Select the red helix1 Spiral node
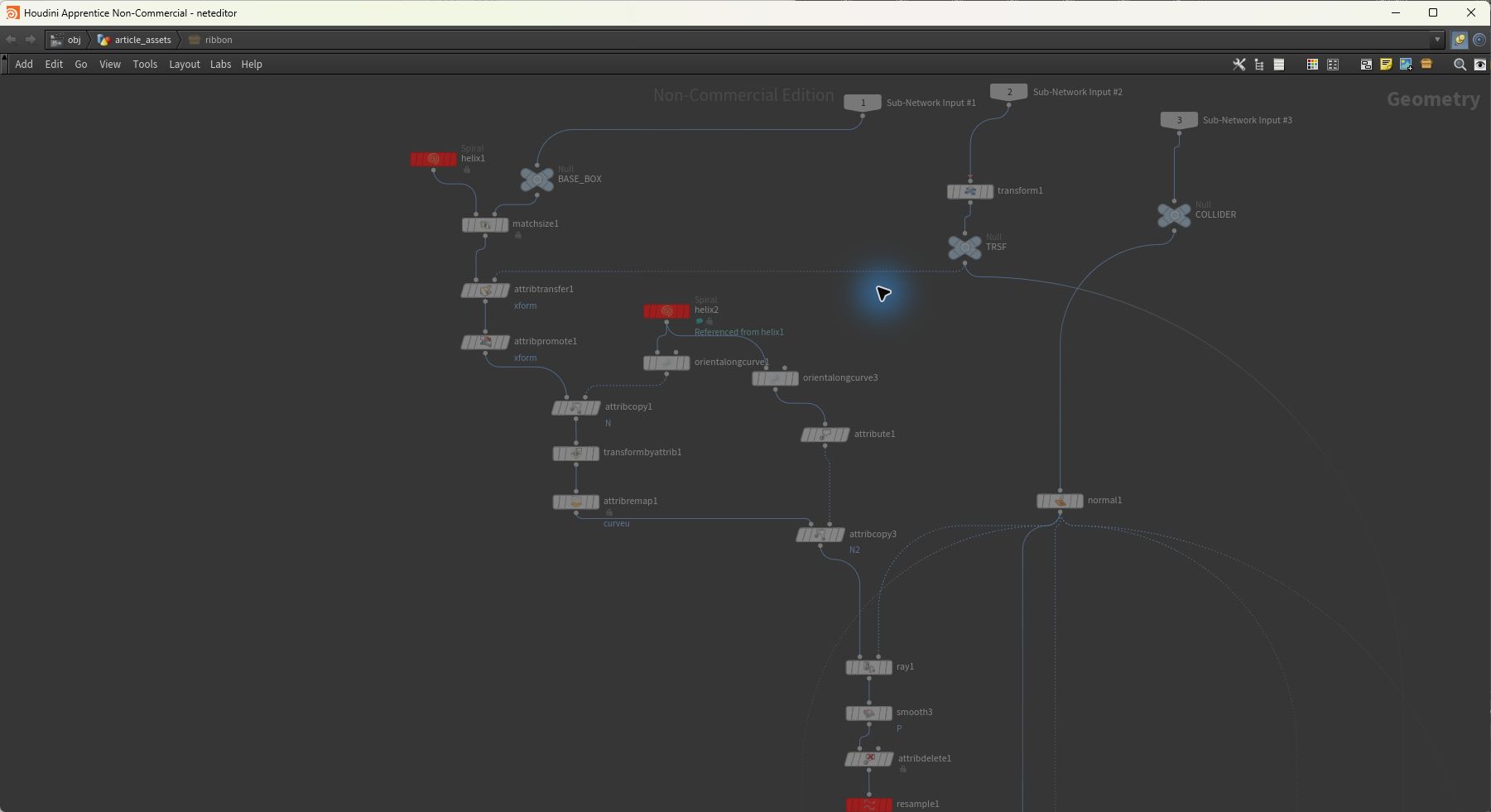The width and height of the screenshot is (1491, 812). pyautogui.click(x=433, y=159)
